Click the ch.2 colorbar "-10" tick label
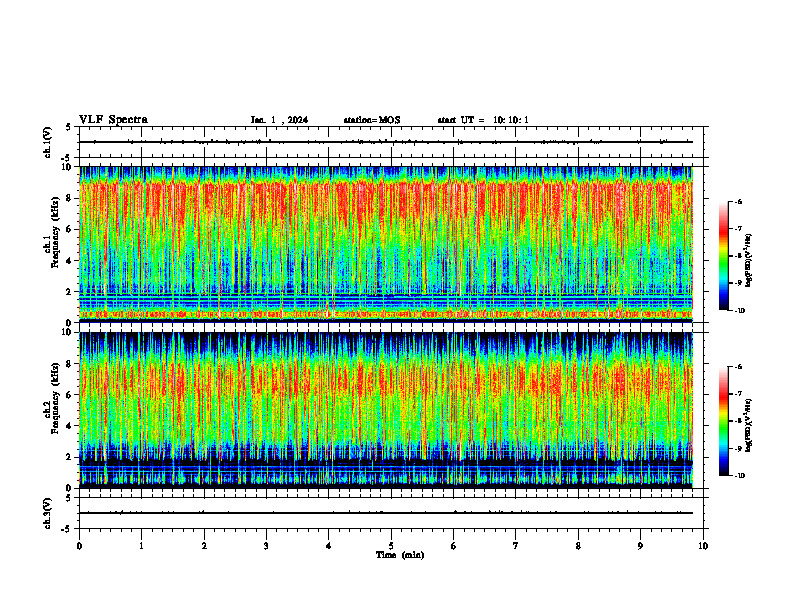Image resolution: width=792 pixels, height=612 pixels. pyautogui.click(x=739, y=476)
